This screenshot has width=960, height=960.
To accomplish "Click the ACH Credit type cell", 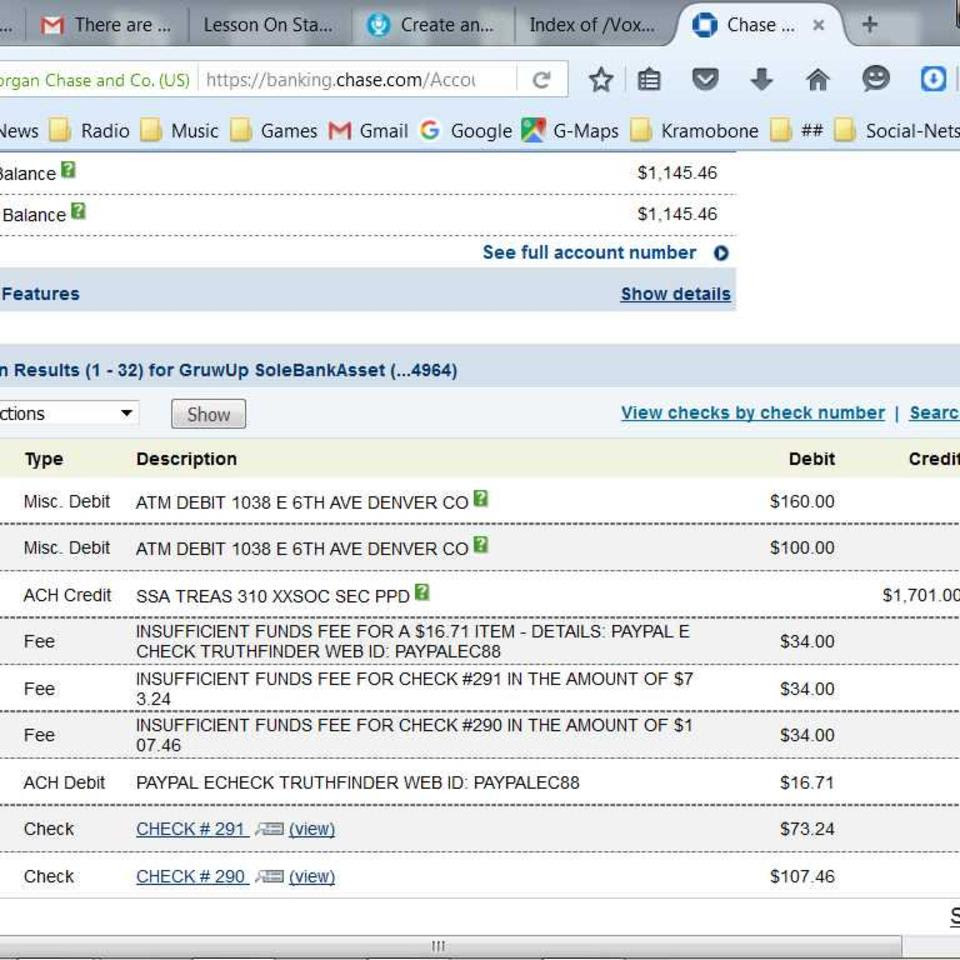I will 67,595.
